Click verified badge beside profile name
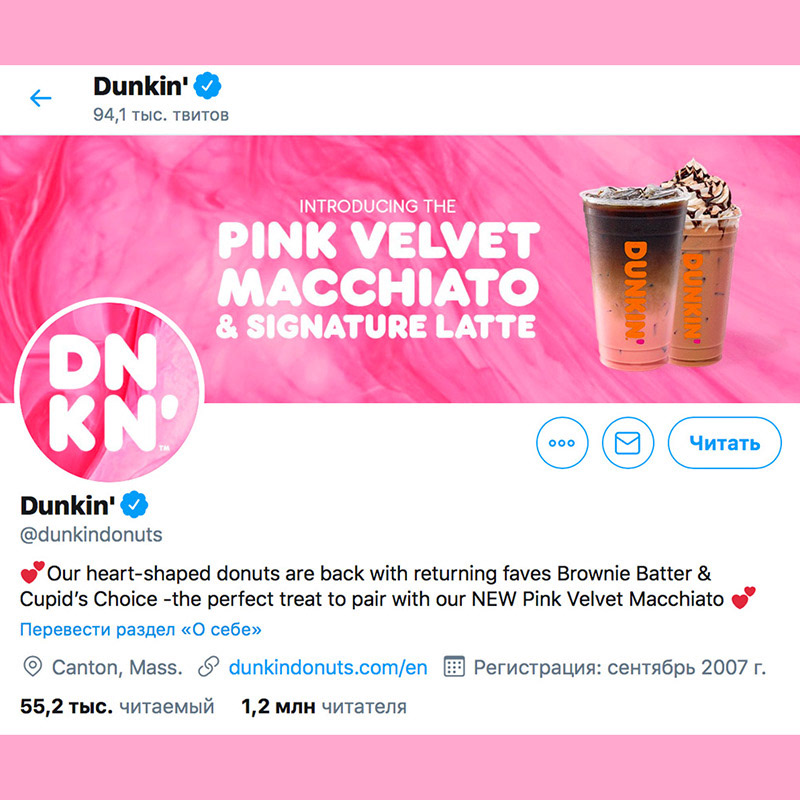 tap(134, 505)
